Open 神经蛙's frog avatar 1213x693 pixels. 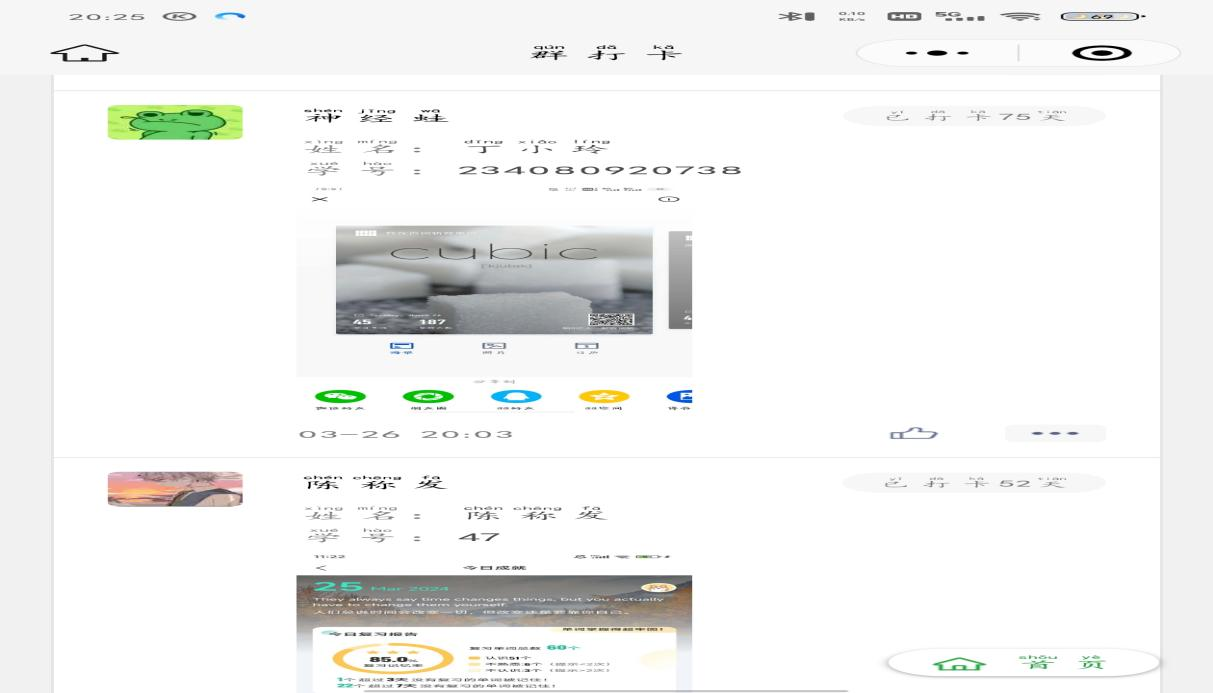(x=175, y=122)
